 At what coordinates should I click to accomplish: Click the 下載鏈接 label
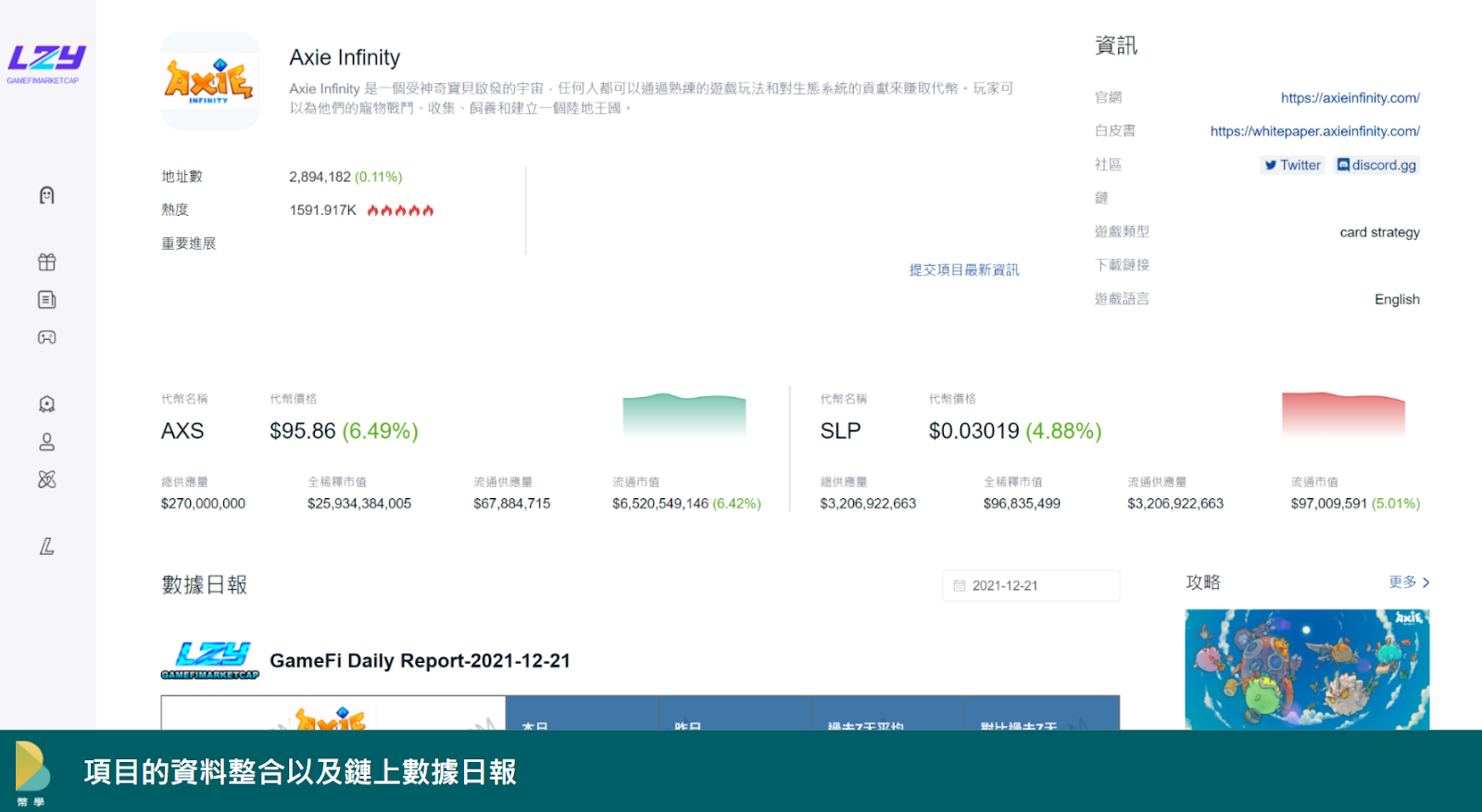coord(1122,265)
